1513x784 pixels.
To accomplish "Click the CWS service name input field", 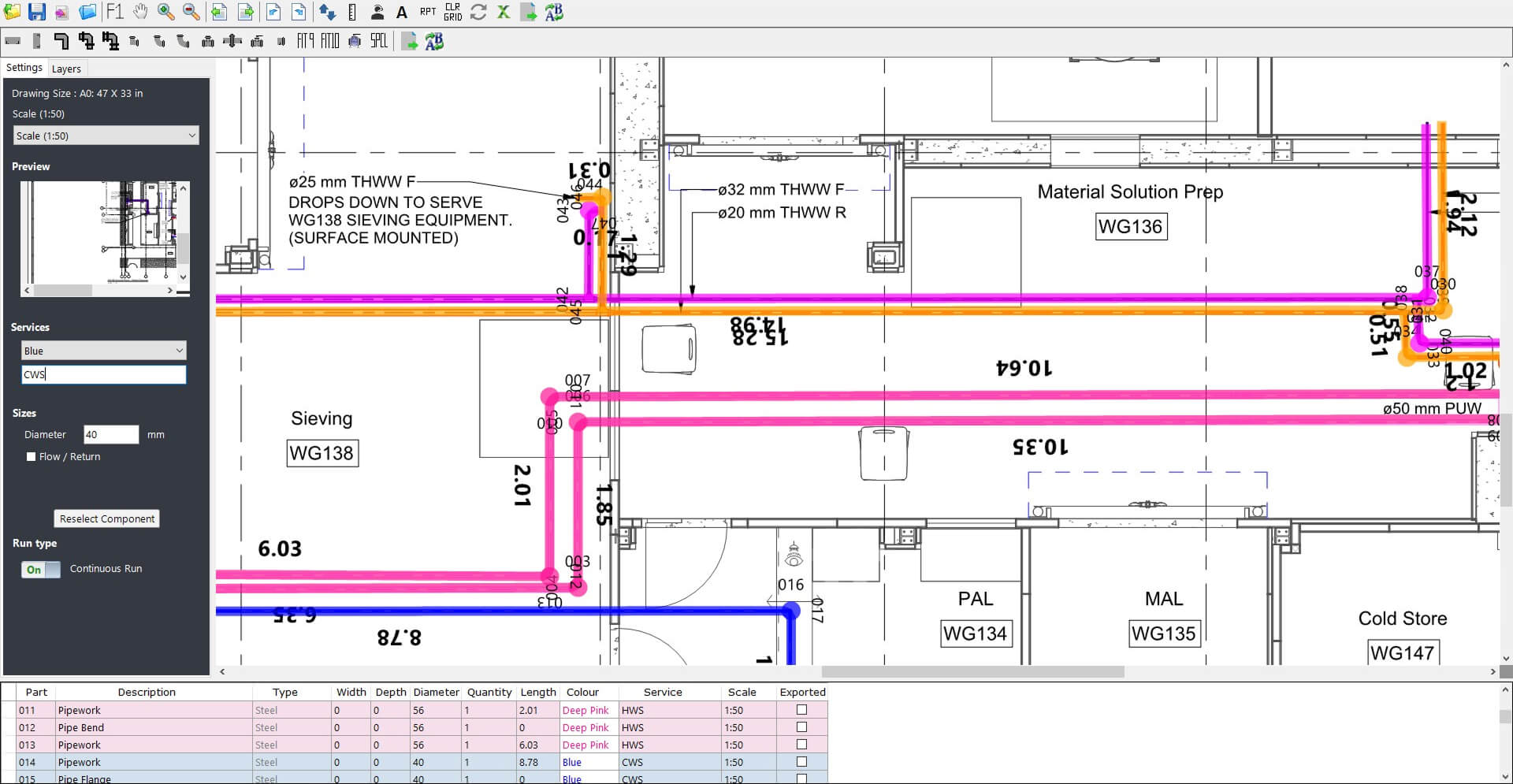I will pos(103,374).
